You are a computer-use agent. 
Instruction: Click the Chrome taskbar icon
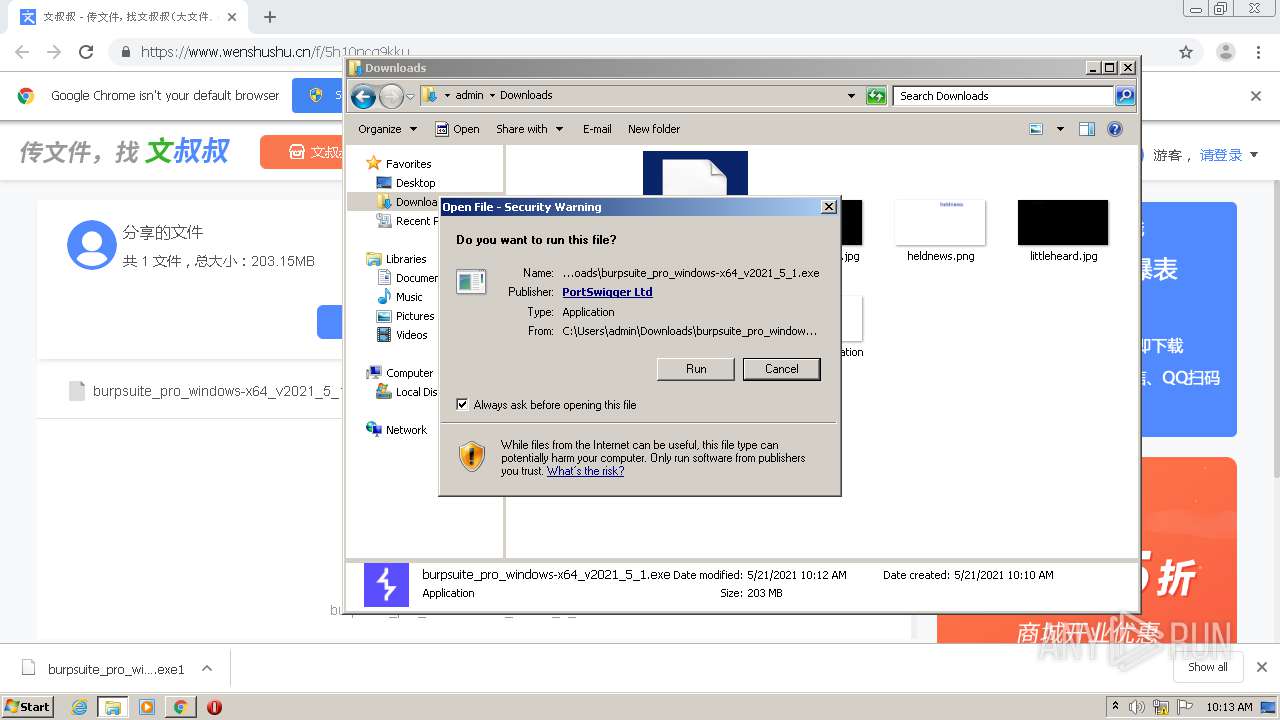[x=180, y=707]
